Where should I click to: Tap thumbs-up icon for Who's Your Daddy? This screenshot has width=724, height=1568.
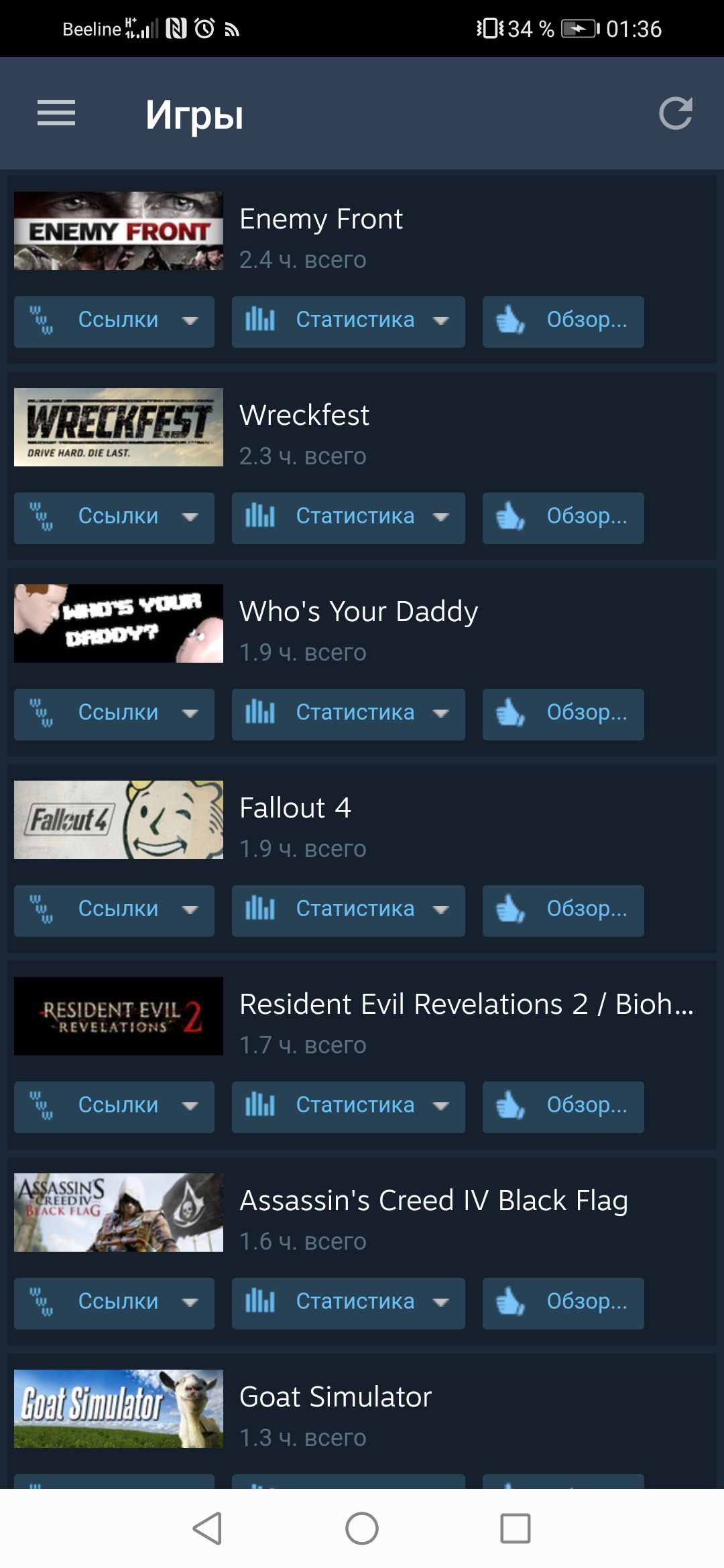[510, 713]
